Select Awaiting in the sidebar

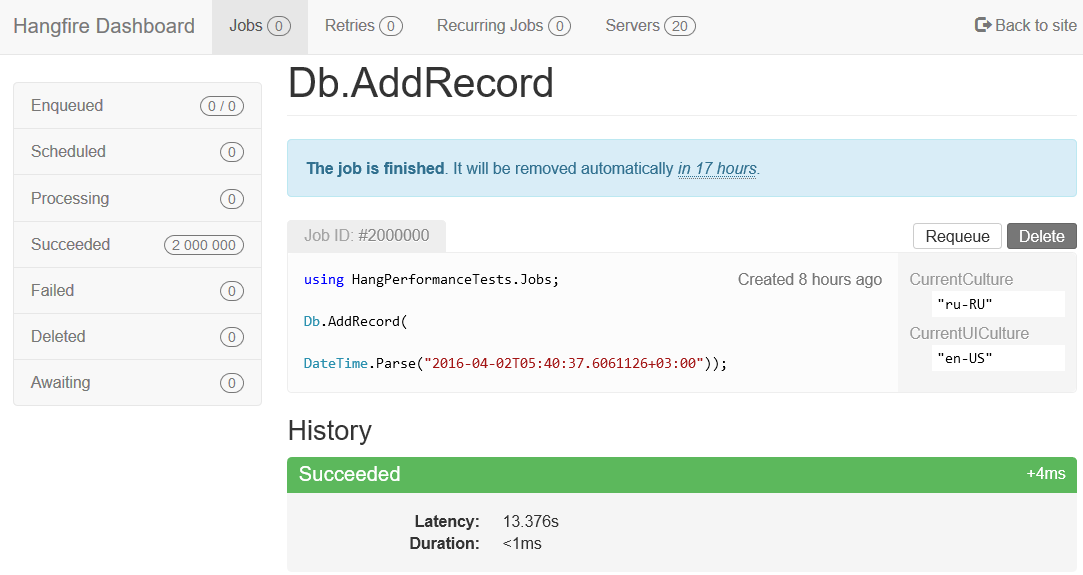point(60,382)
